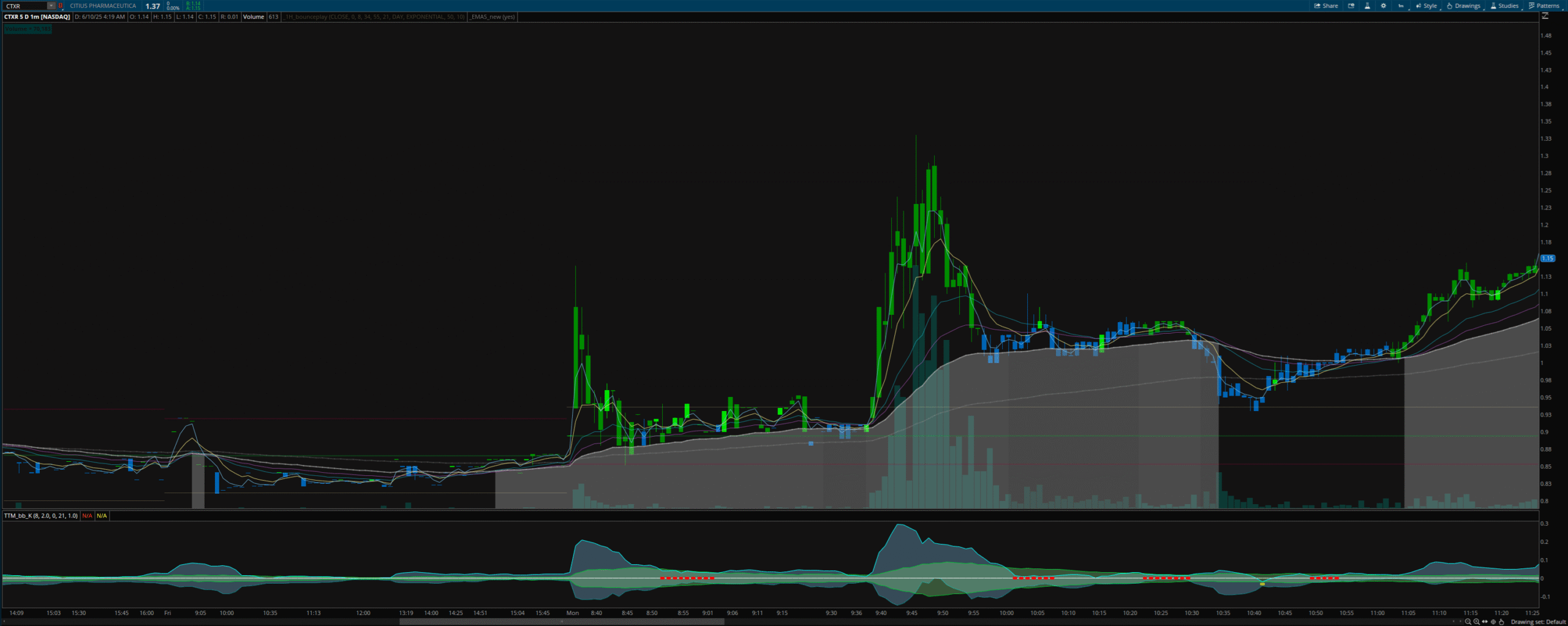Screen dimensions: 1568x626
Task: Click the flask Edit Studies icon
Action: [1367, 6]
